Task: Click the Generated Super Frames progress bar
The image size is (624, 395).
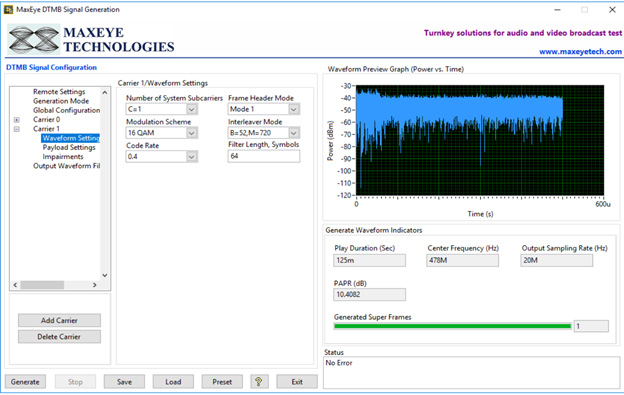Action: [x=453, y=326]
